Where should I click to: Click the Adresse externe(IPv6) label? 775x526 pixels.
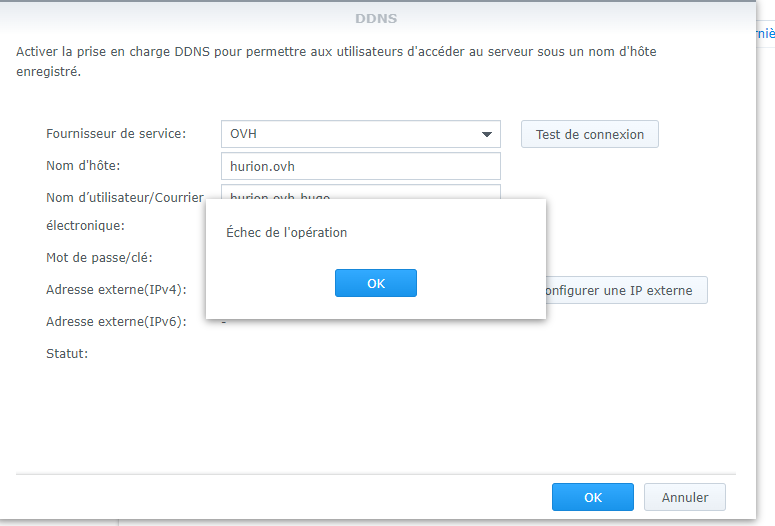pyautogui.click(x=117, y=322)
